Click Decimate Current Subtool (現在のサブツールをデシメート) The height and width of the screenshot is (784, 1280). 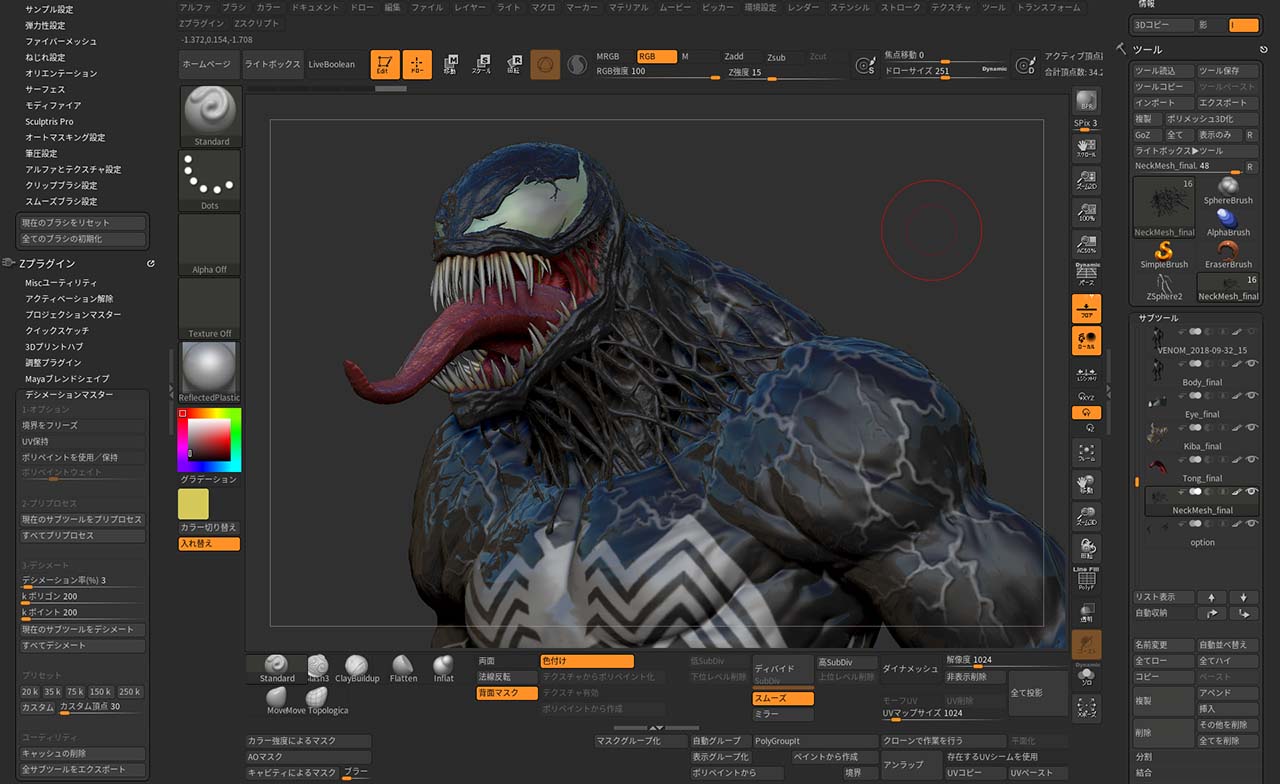[x=84, y=629]
